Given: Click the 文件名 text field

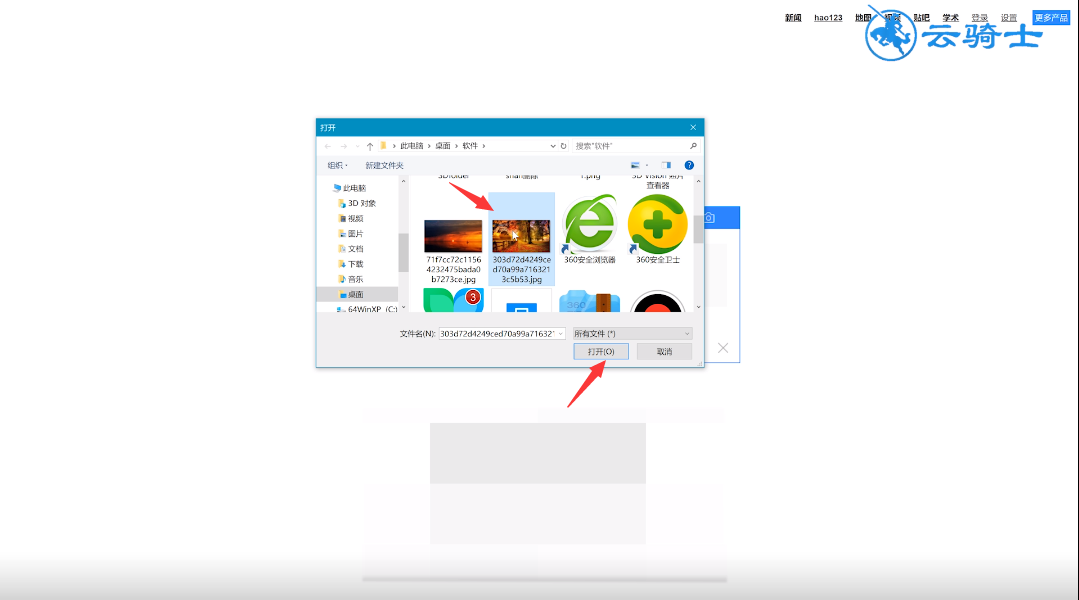Looking at the screenshot, I should tap(497, 333).
